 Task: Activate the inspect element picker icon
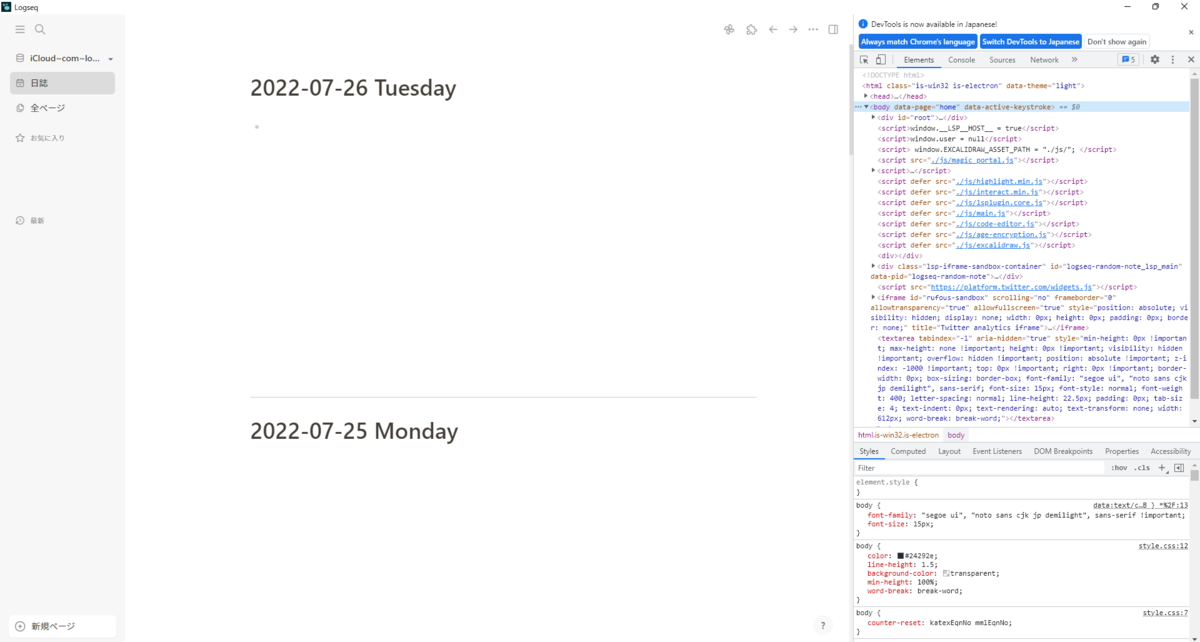pos(865,60)
